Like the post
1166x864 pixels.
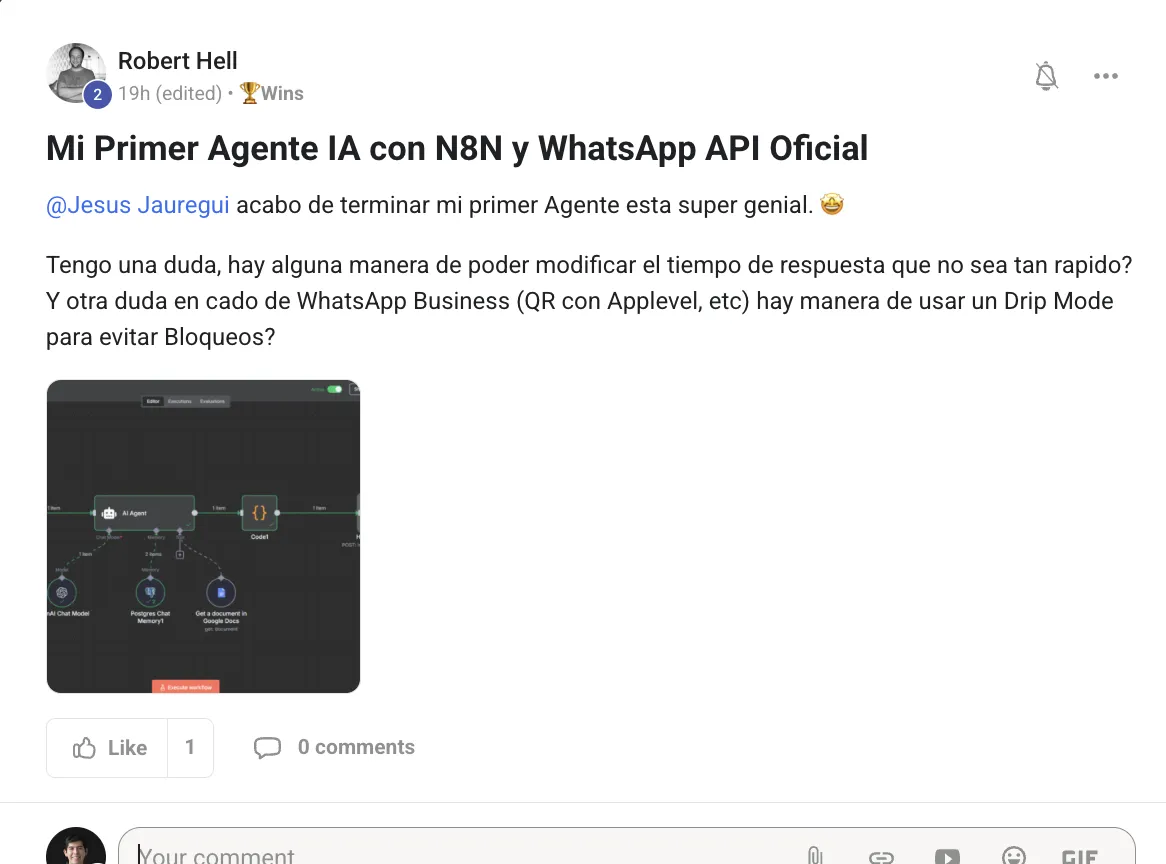108,748
